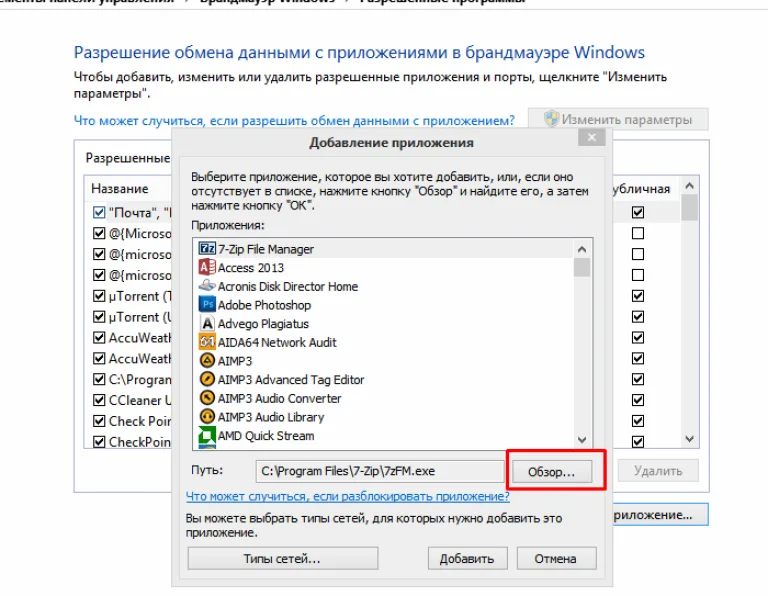
Task: Select AMD Quick Stream entry
Action: pyautogui.click(x=384, y=435)
